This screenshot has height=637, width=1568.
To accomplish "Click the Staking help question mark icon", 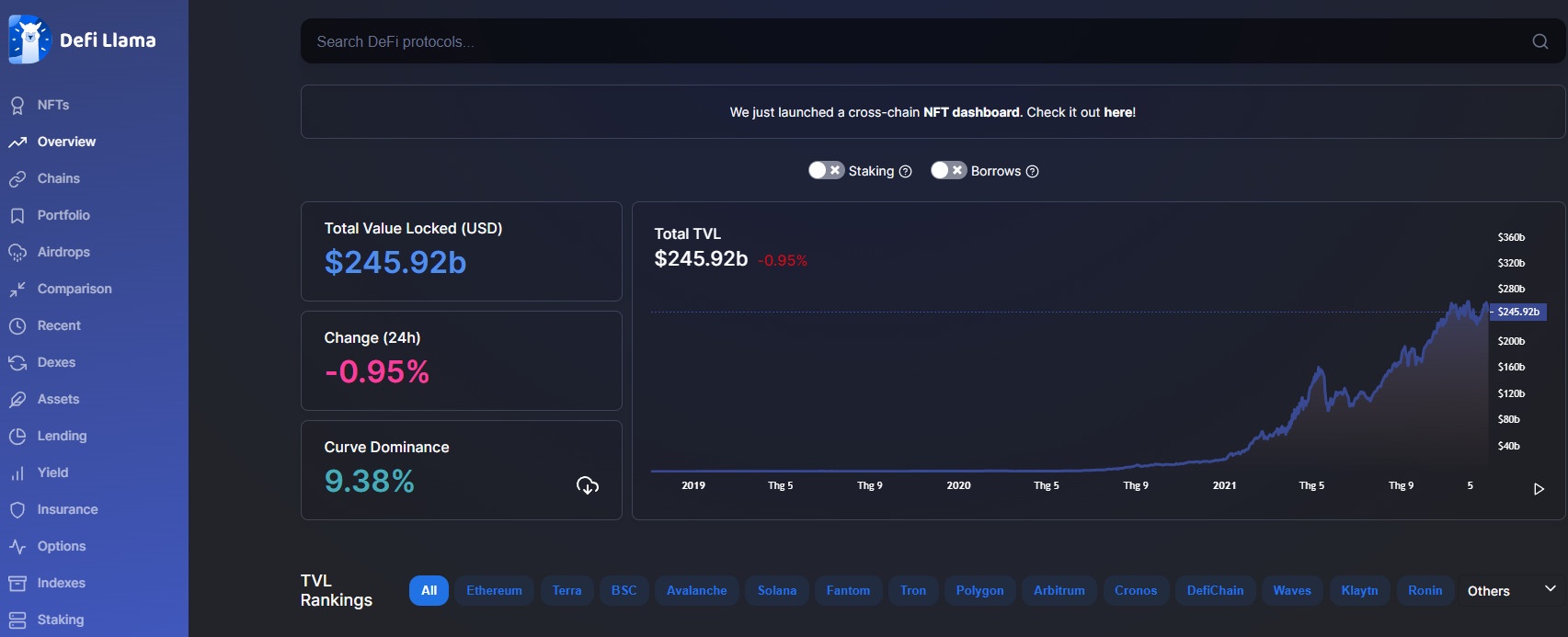I will coord(905,172).
